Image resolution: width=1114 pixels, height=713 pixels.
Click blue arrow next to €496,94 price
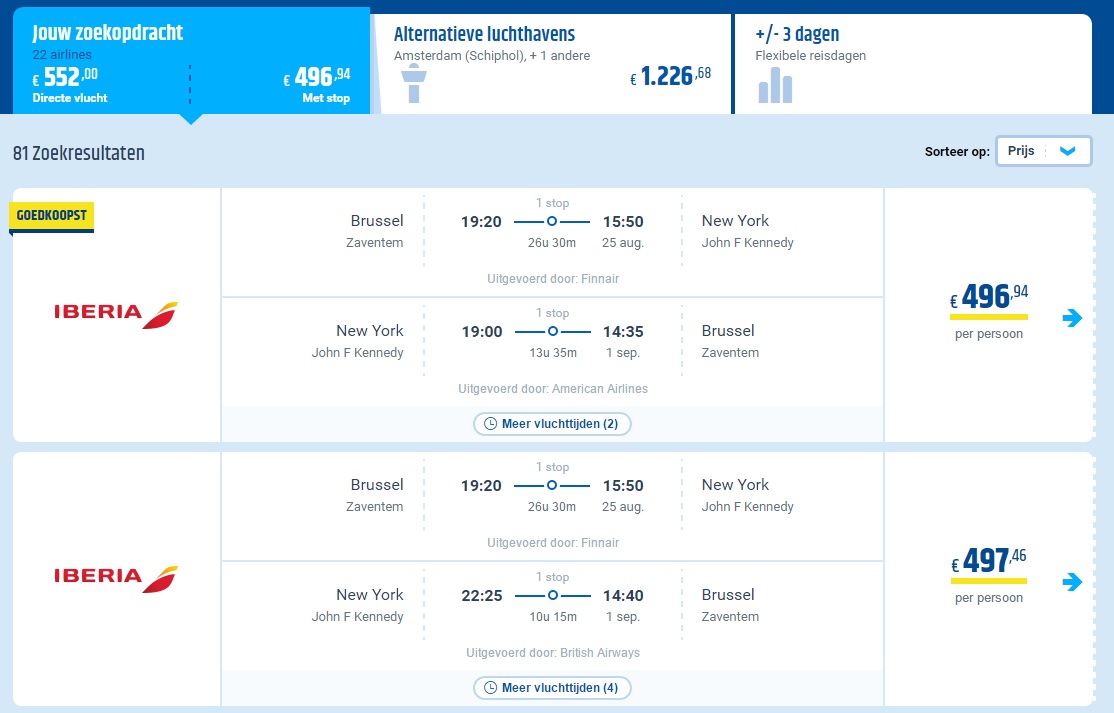pos(1072,317)
